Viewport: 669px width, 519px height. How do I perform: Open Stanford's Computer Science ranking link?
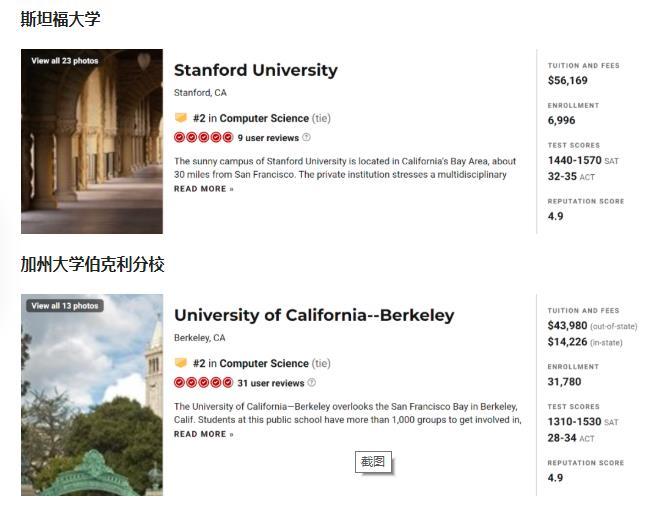point(264,118)
